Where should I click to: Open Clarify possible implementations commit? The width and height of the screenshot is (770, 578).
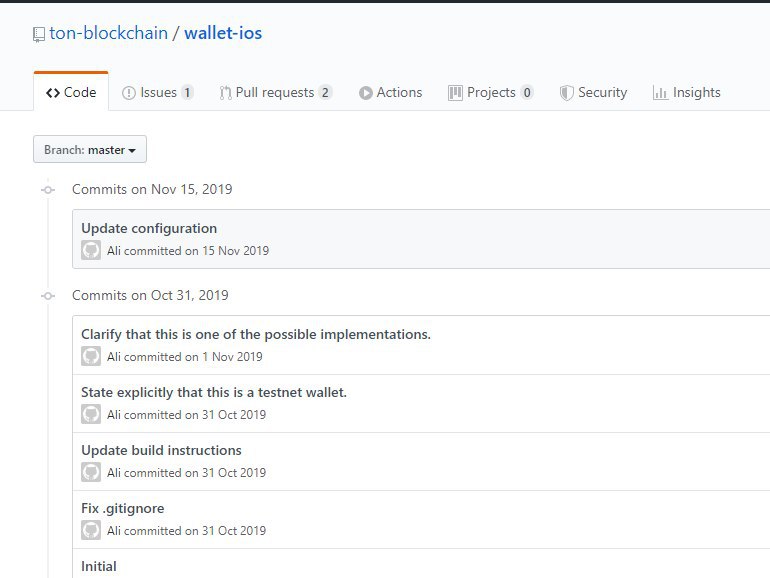tap(256, 334)
